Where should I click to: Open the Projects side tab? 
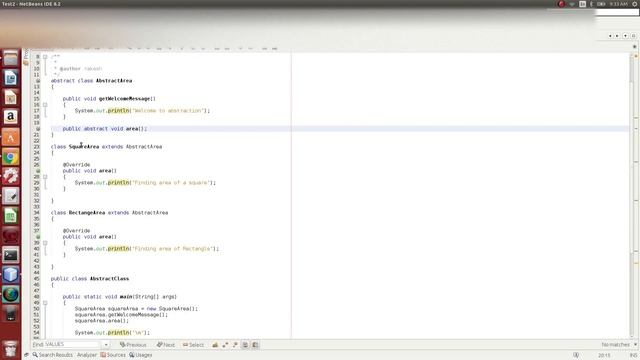[x=26, y=57]
